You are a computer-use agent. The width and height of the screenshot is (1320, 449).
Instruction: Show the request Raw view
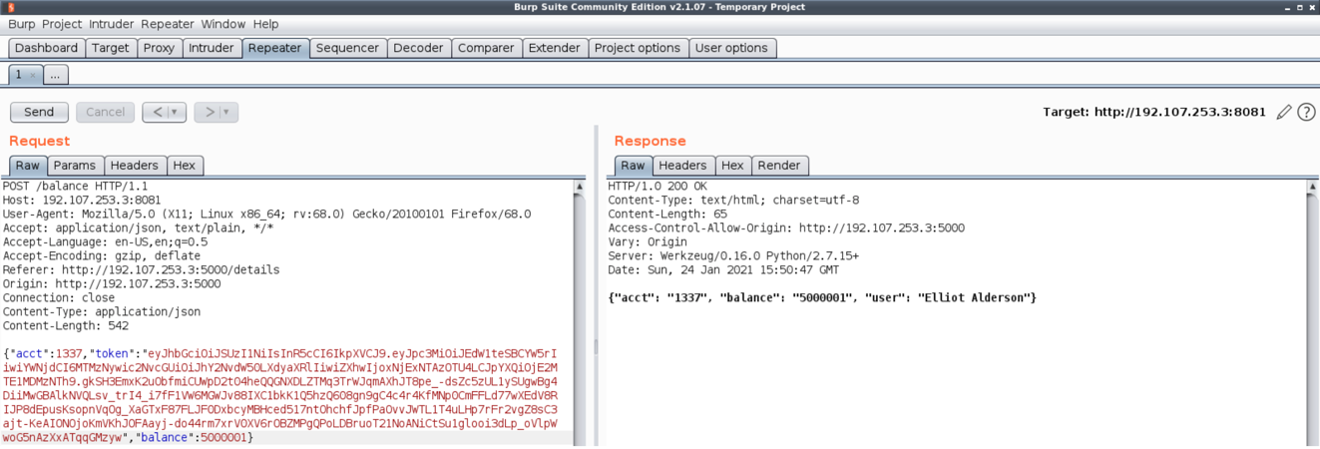tap(28, 165)
